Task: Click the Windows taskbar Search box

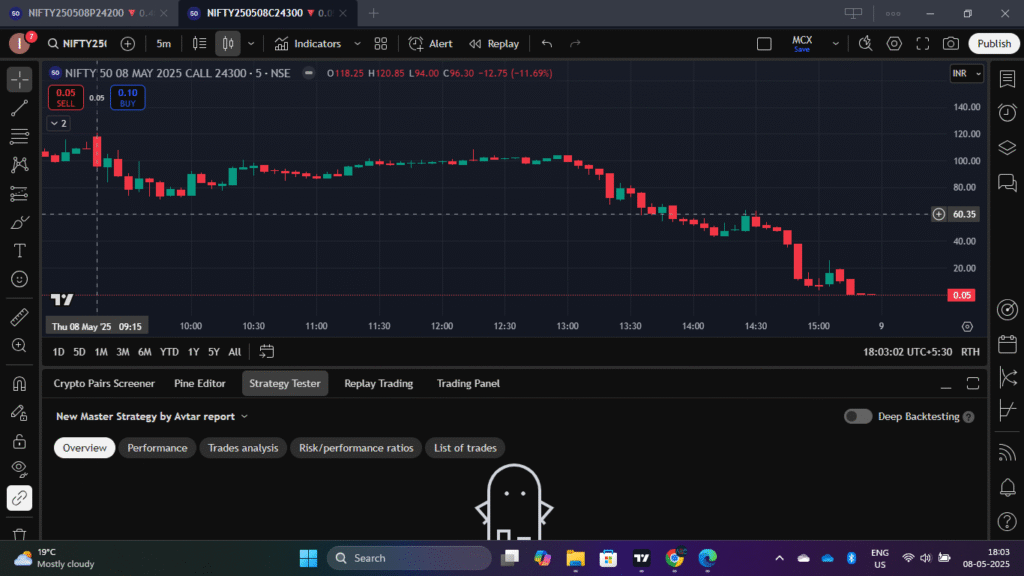Action: pos(409,558)
